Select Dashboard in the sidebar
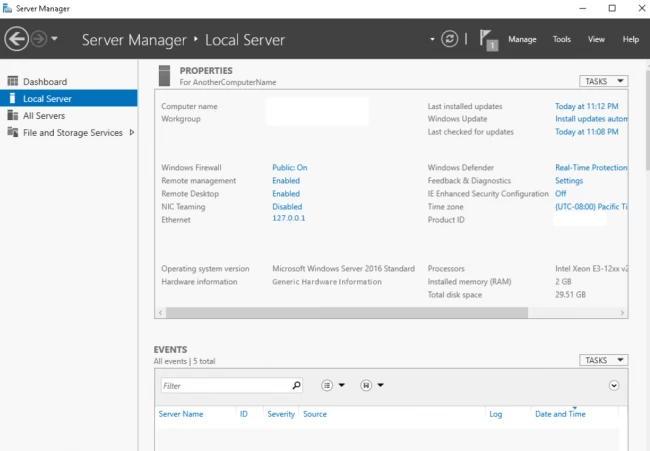 69,81
